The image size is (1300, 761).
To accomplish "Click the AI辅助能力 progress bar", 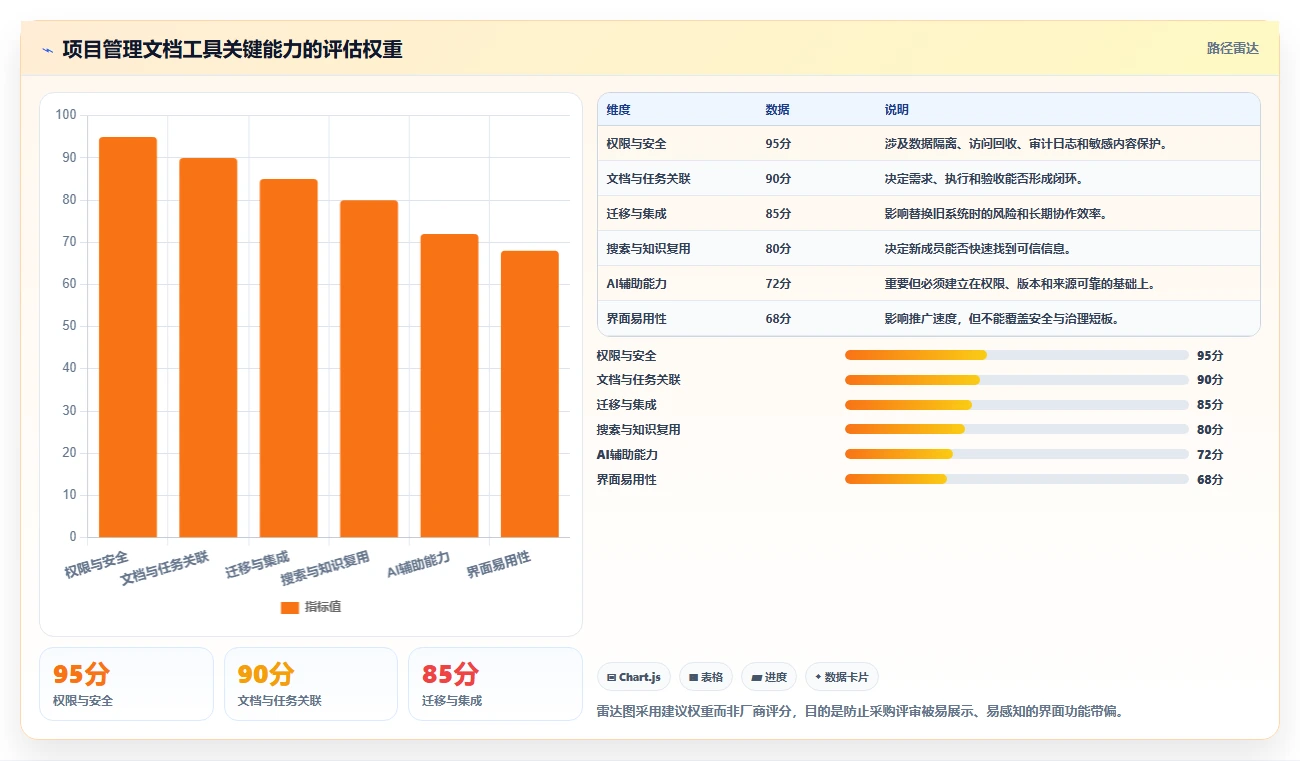I will point(1017,454).
